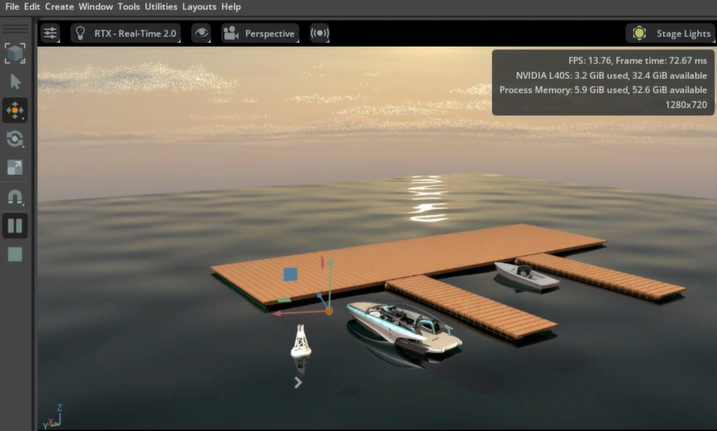Screen dimensions: 717x431
Task: Click the FPS frame time readout
Action: coord(637,60)
